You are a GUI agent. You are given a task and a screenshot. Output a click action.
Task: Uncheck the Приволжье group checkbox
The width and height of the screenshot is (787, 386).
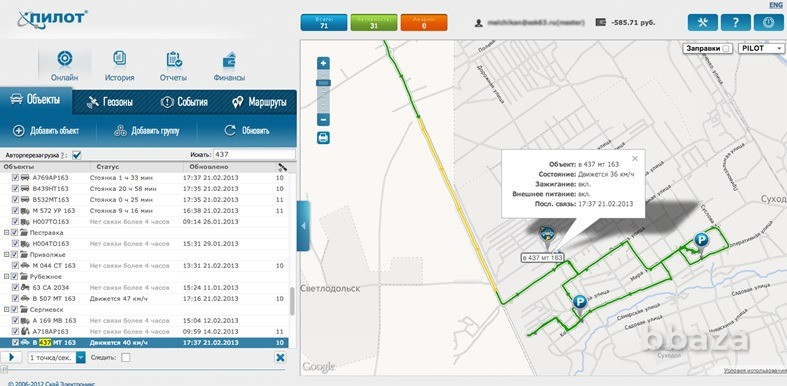click(x=14, y=254)
